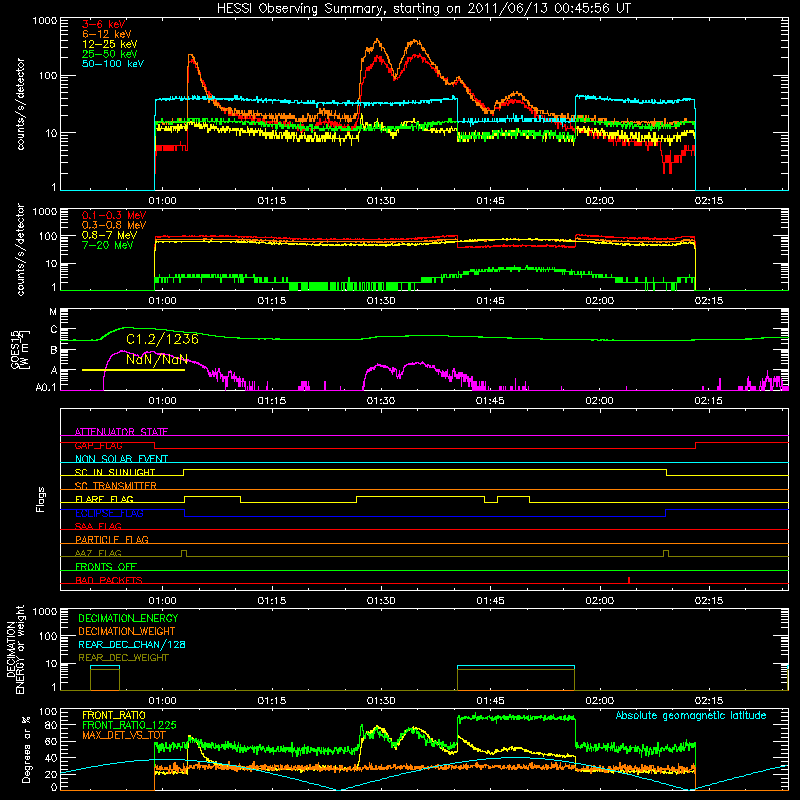Screen dimensions: 800x800
Task: Click the Degrees or % axis title
Action: [x=26, y=750]
